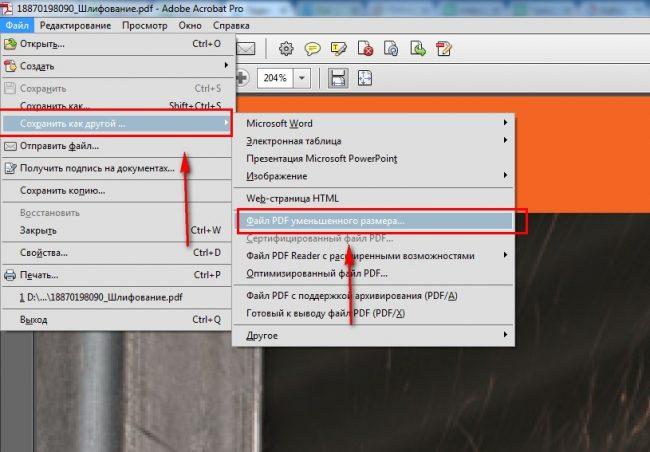
Task: Open the Редактирование menu
Action: point(75,26)
